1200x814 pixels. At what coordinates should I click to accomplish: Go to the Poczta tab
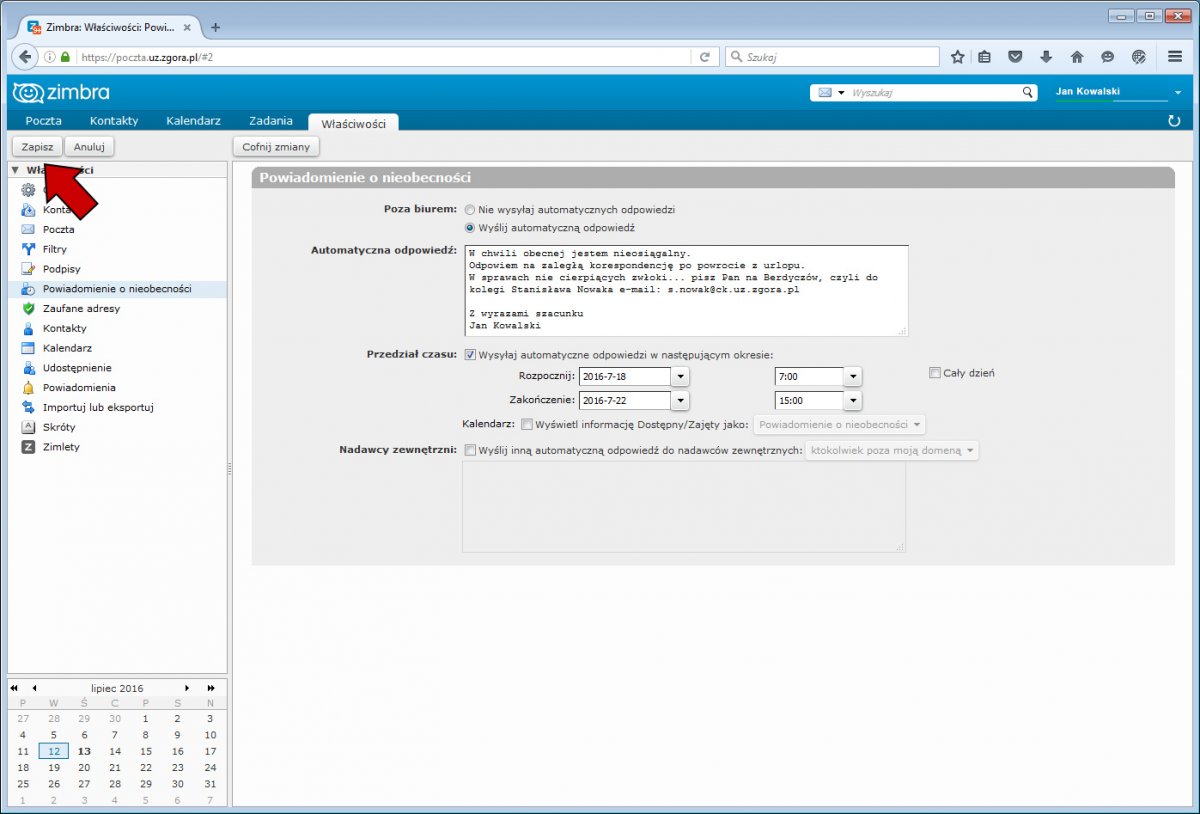tap(43, 121)
